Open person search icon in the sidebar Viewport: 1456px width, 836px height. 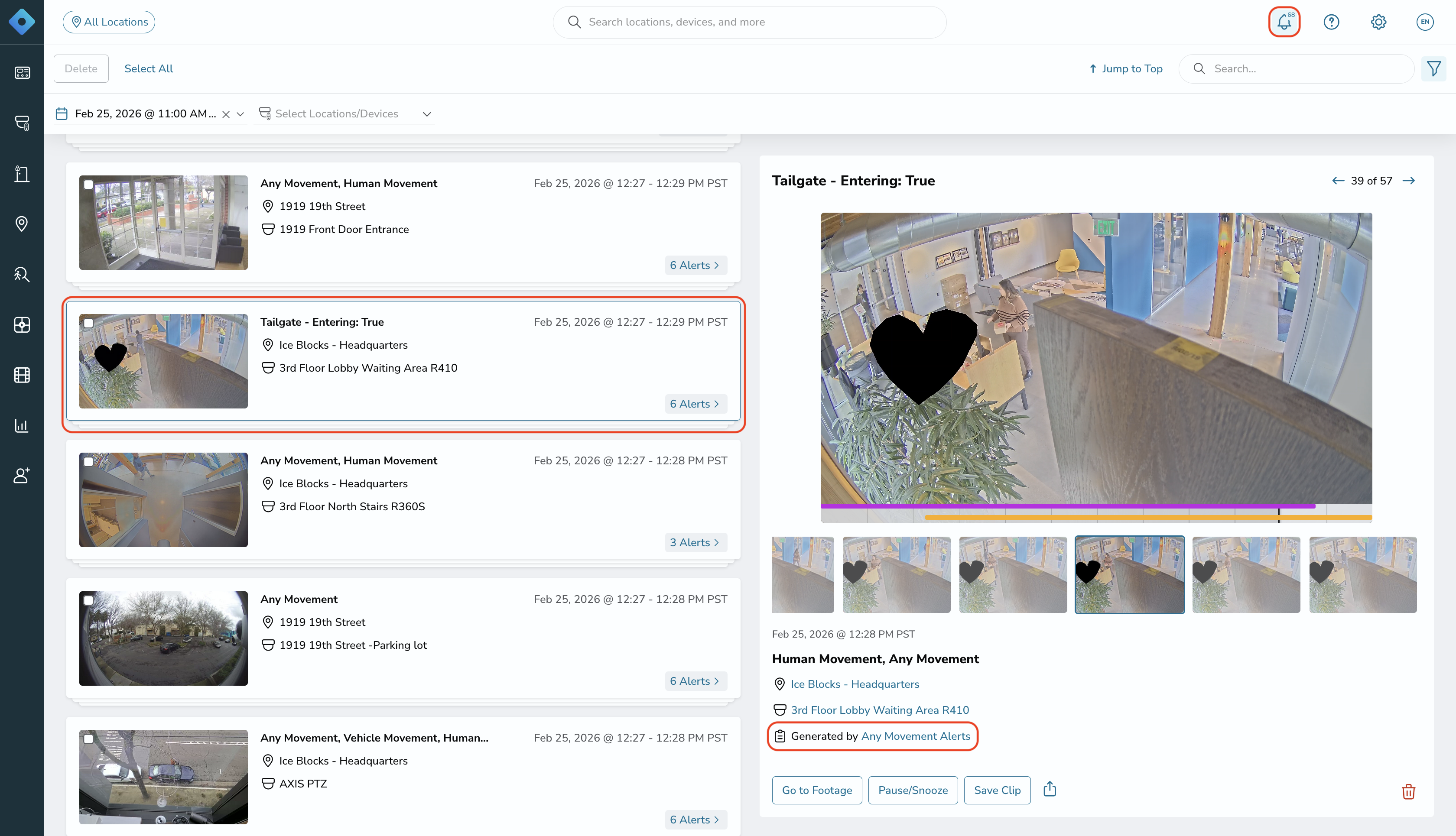(x=22, y=274)
